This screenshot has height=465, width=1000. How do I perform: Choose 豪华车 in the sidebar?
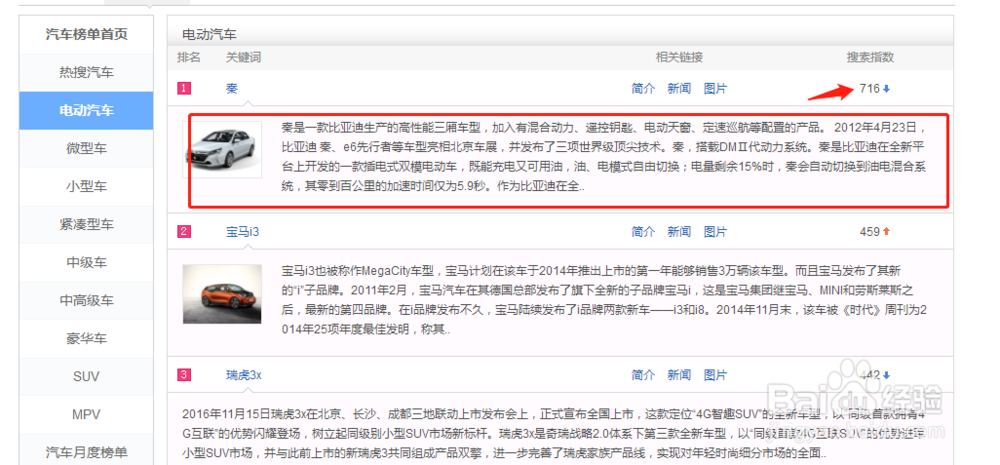coord(86,339)
